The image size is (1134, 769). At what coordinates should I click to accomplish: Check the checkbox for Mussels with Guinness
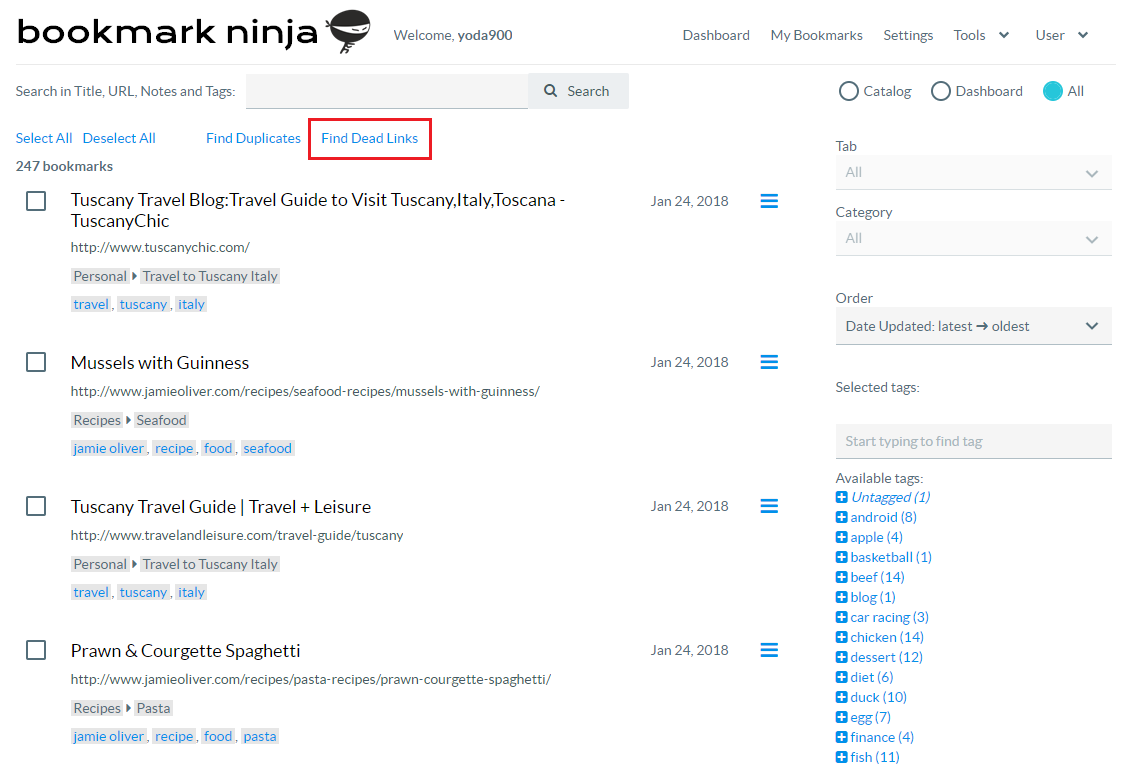(36, 361)
